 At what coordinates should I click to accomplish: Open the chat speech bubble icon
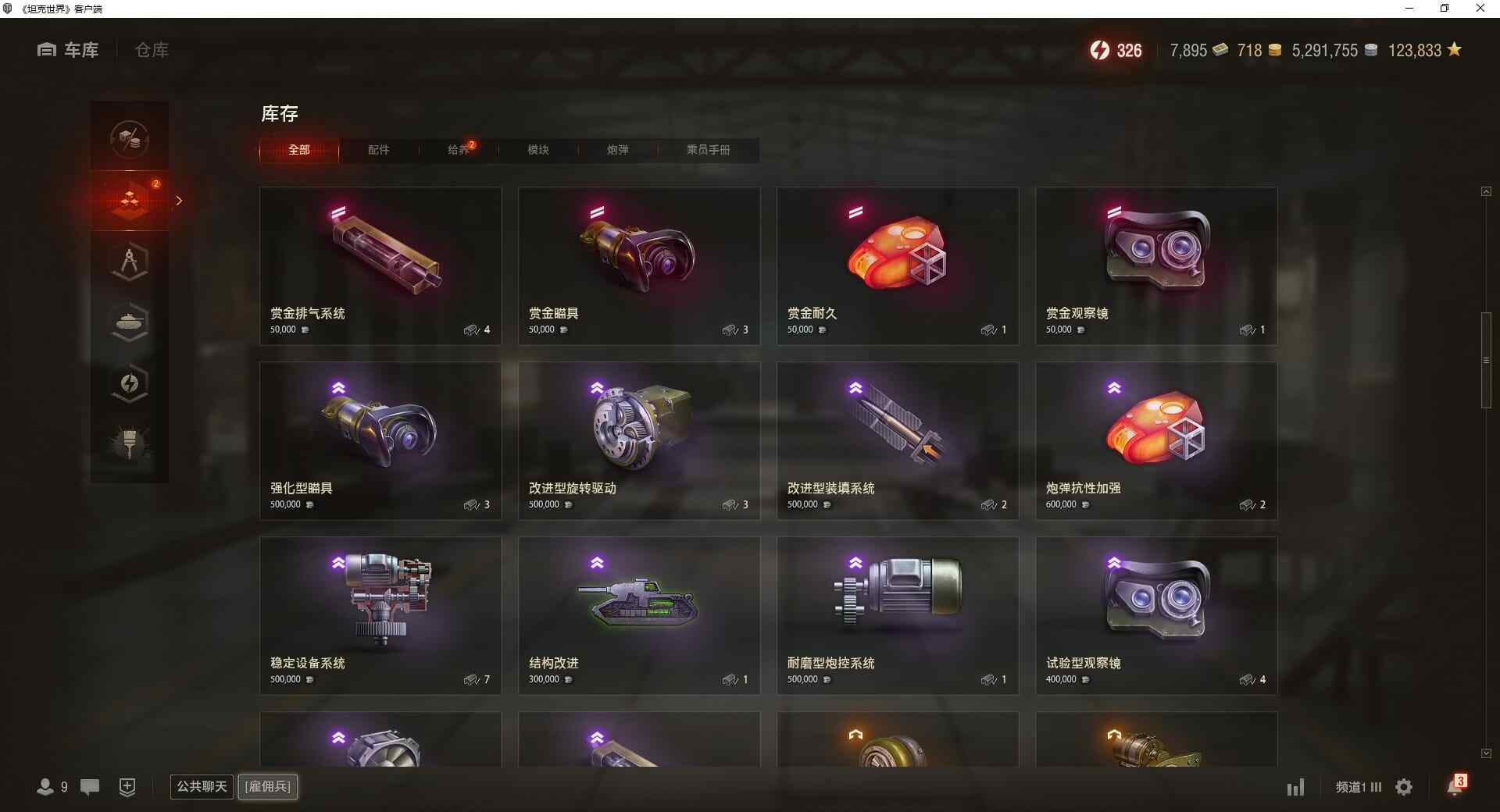pyautogui.click(x=90, y=787)
